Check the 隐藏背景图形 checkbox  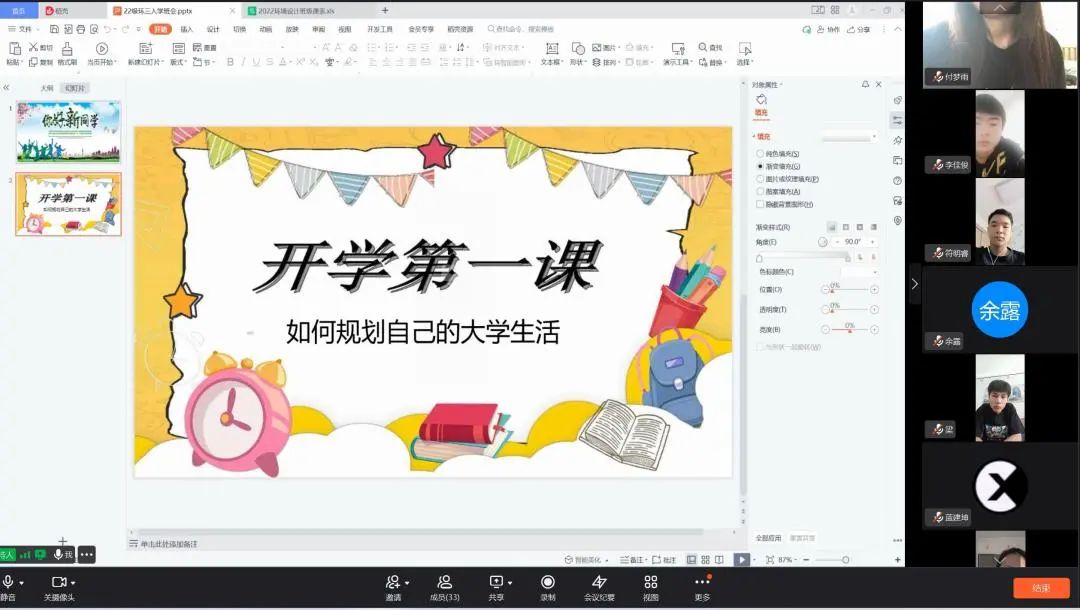(x=761, y=204)
